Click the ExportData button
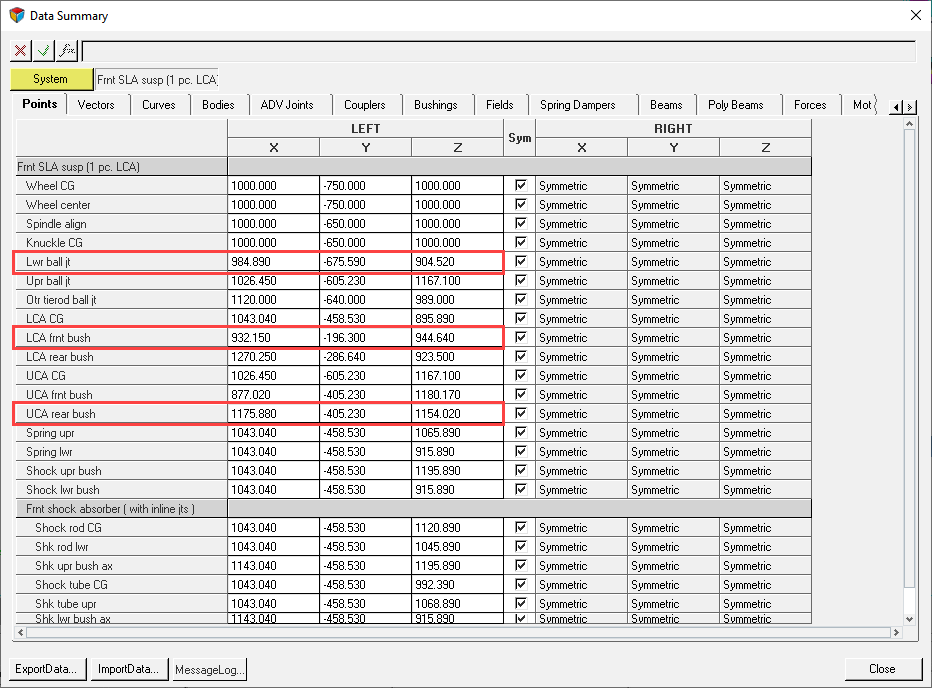 pos(49,669)
